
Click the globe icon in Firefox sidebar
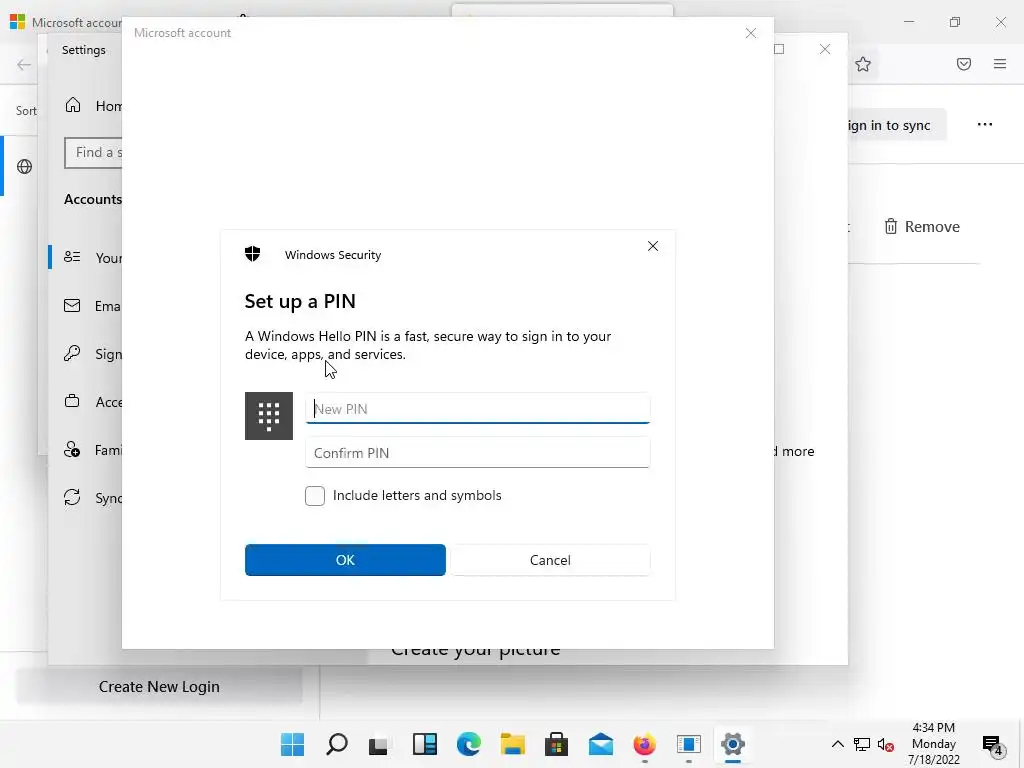click(24, 167)
